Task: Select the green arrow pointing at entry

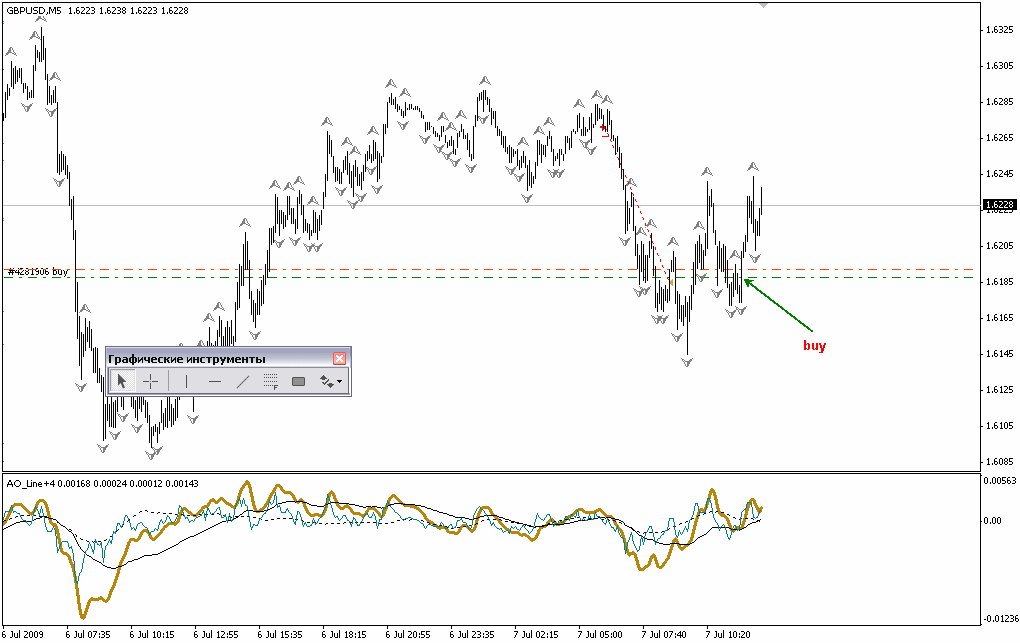Action: 778,305
